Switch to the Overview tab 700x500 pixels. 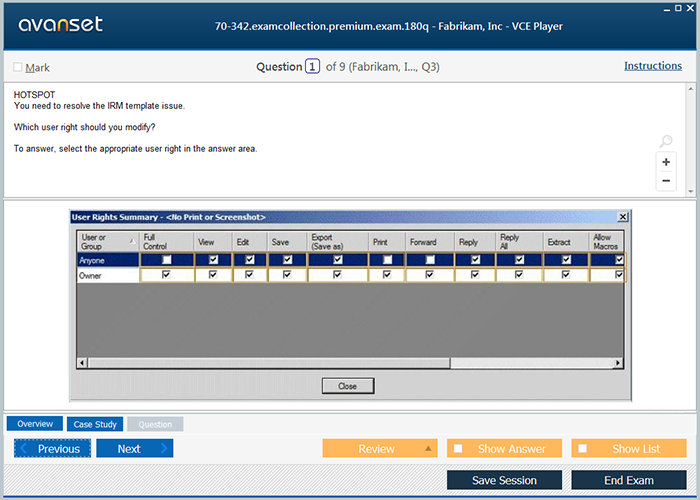(x=35, y=424)
